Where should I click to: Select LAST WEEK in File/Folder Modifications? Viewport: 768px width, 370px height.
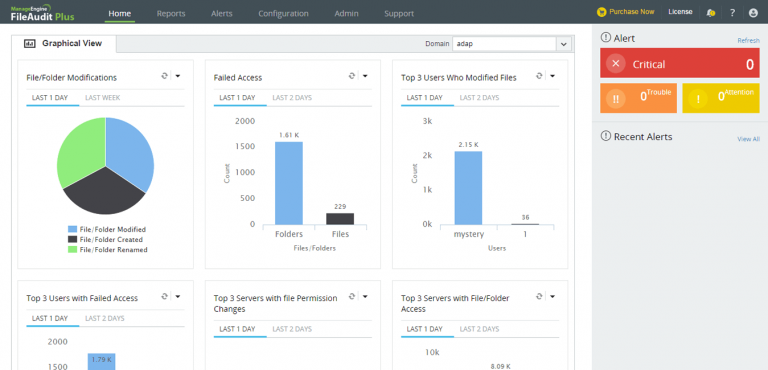pos(102,98)
